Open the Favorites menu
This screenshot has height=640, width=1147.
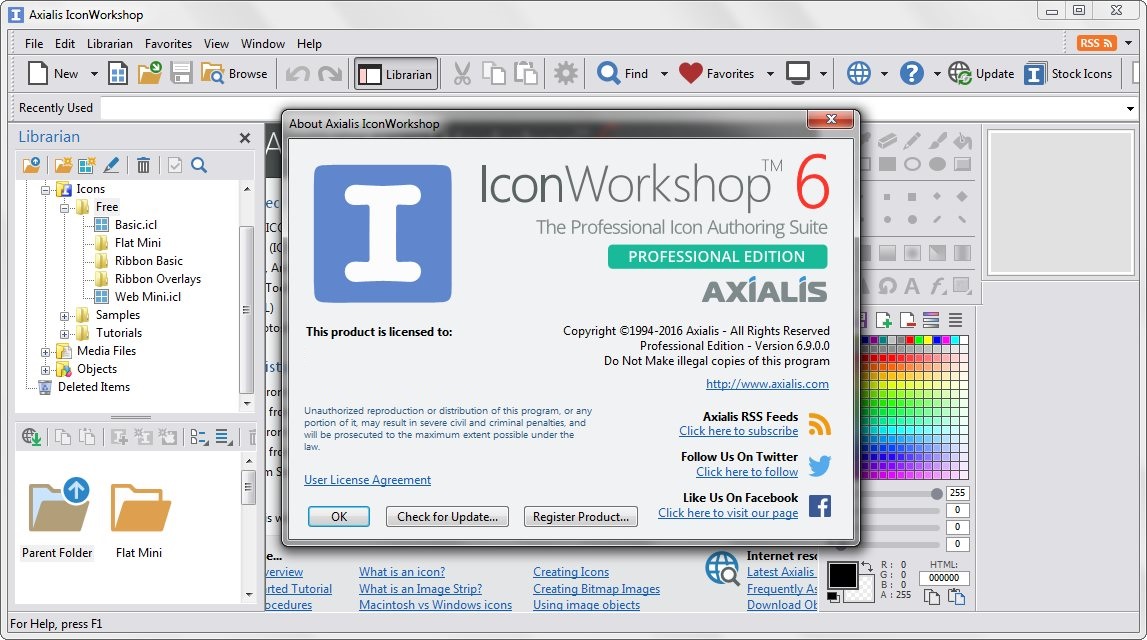168,44
